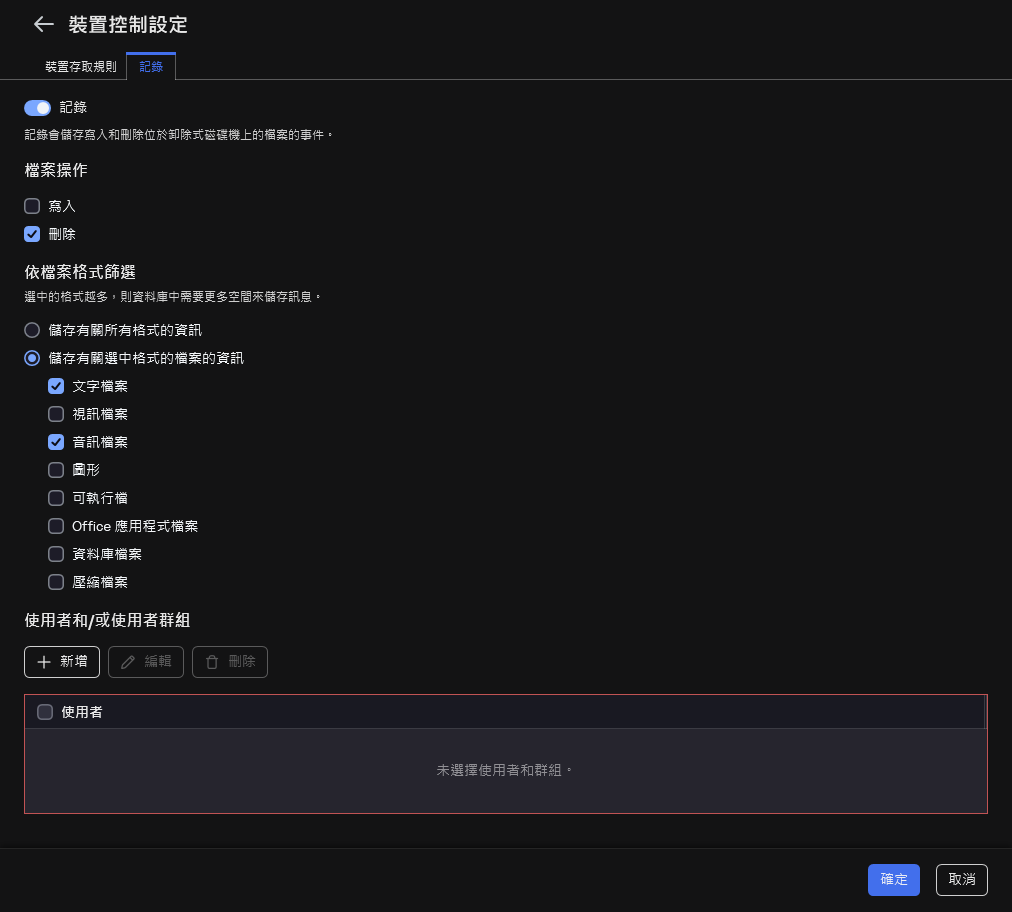Select 儲存有關所有格式的資訊 radio option

click(x=32, y=330)
